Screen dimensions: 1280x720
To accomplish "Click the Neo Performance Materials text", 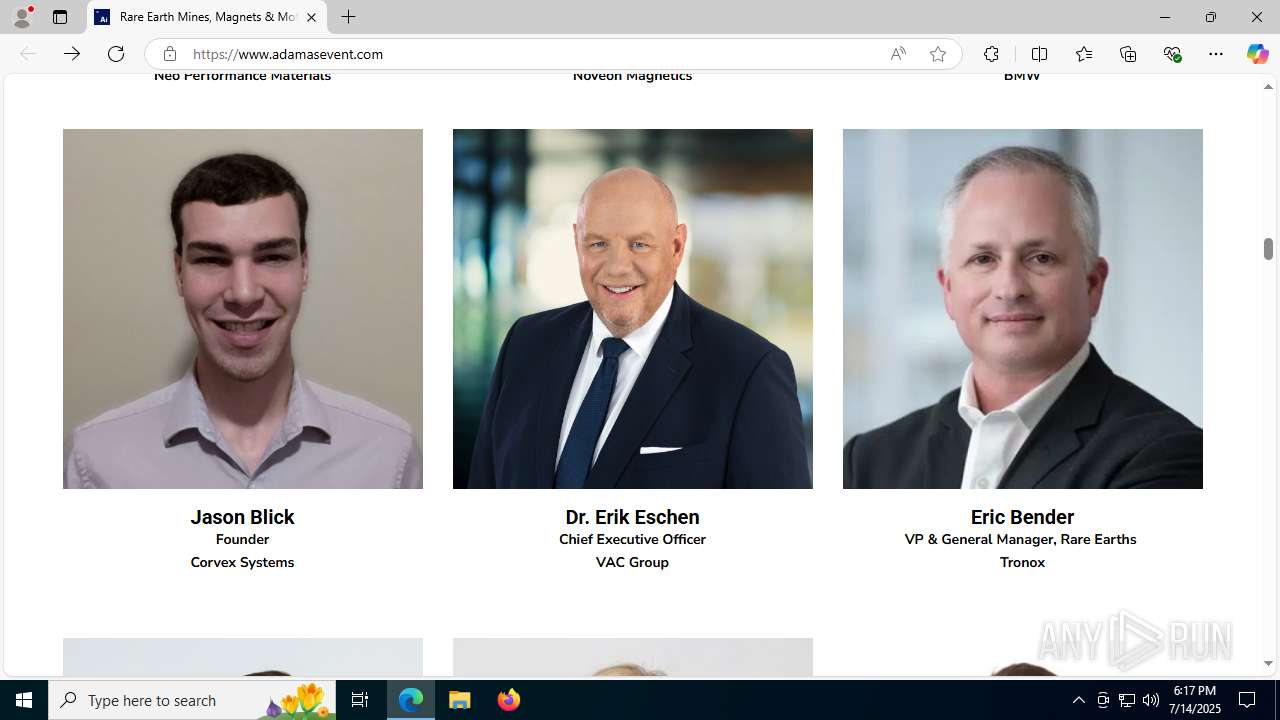I will coord(242,76).
